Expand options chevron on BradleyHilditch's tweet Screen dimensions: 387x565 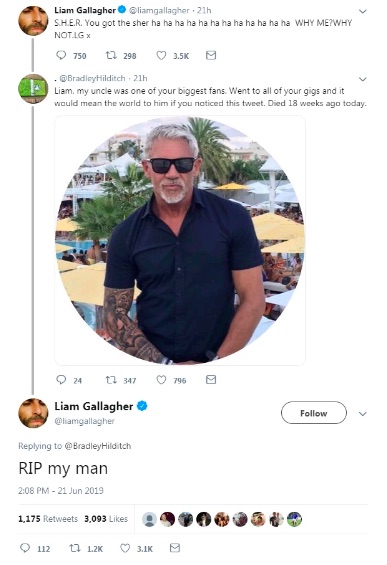362,79
